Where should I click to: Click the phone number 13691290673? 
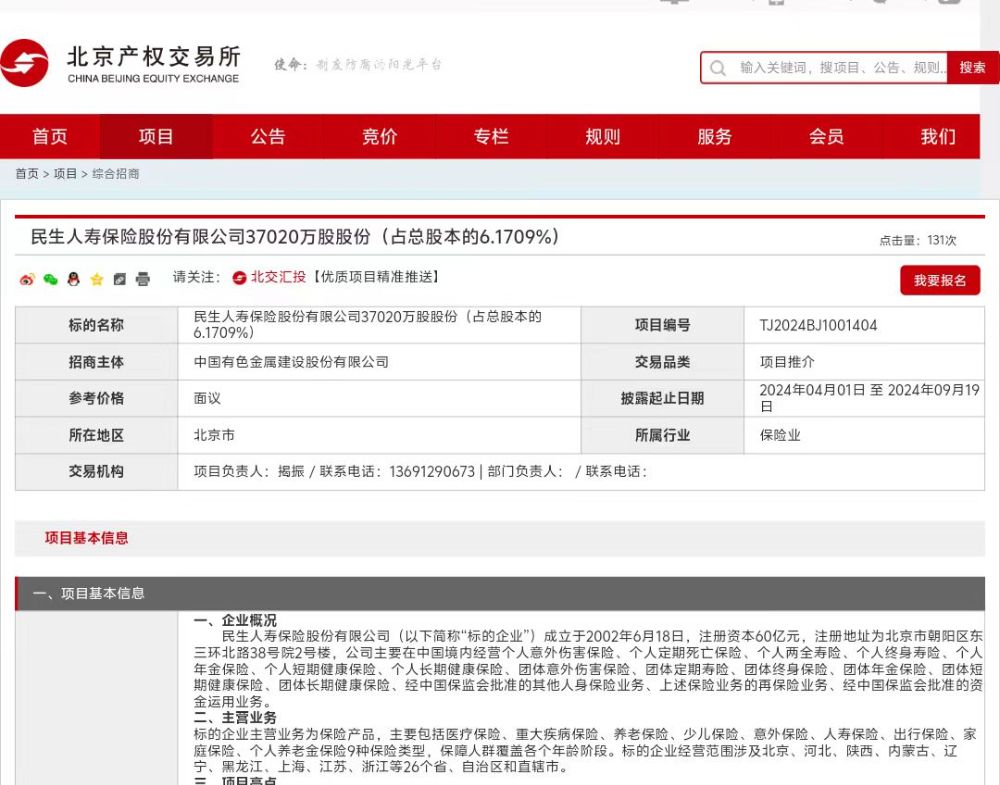tap(432, 471)
